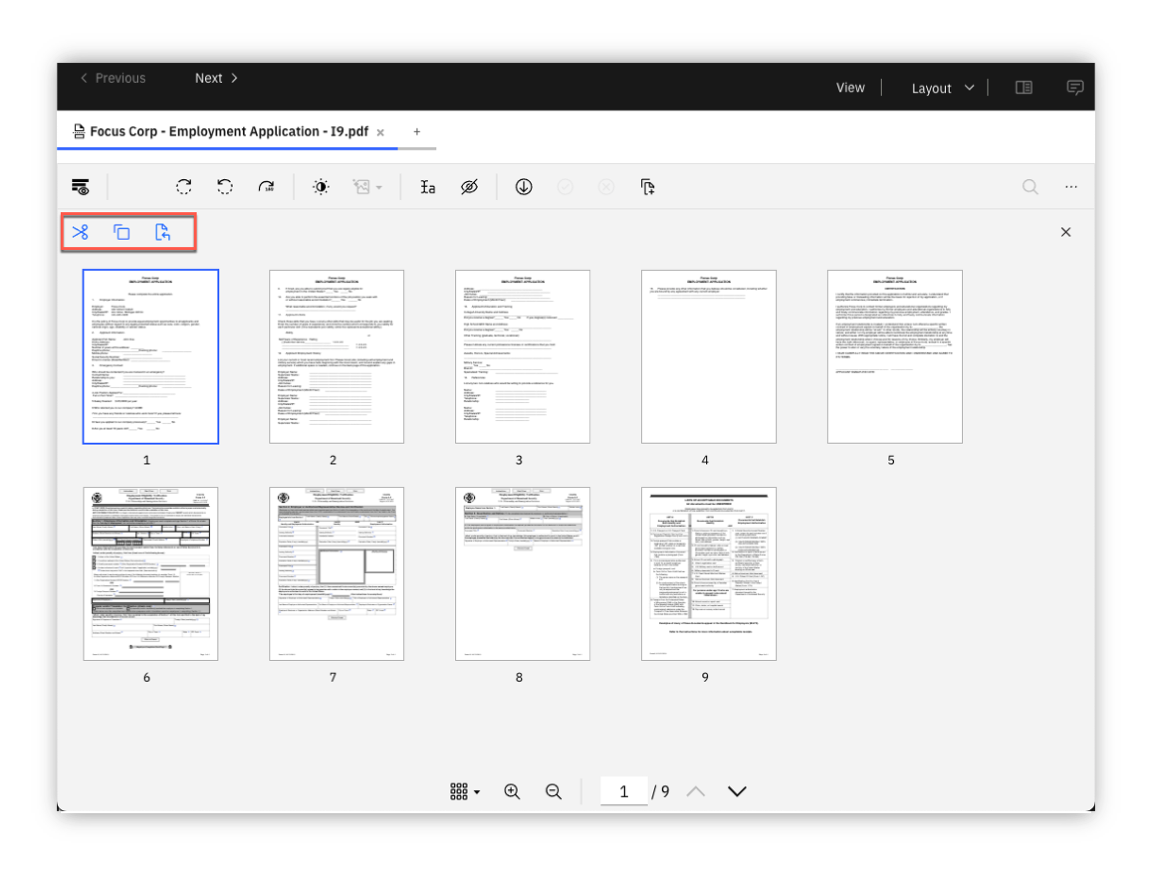
Task: Rotate page counterclockwise
Action: point(225,187)
